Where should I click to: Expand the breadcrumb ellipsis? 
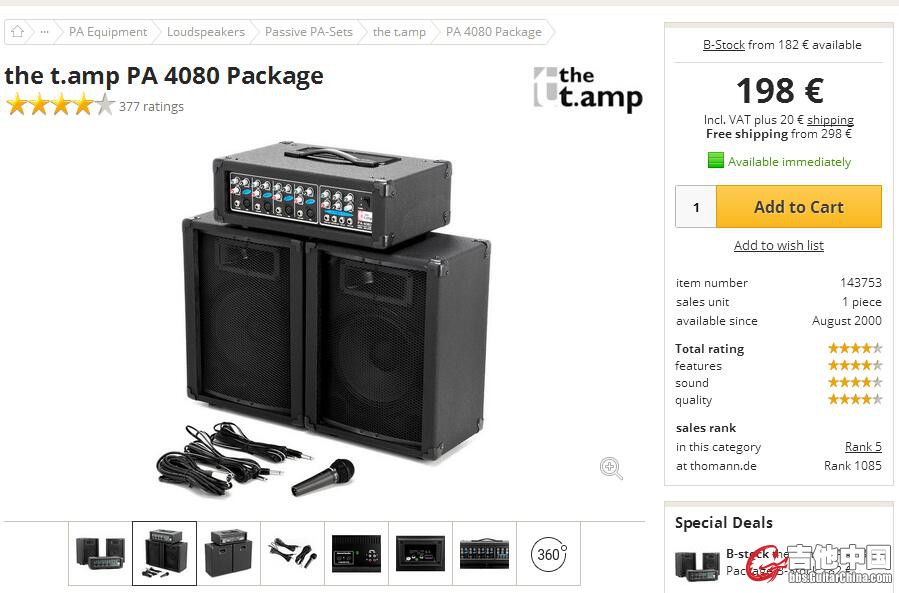tap(44, 32)
